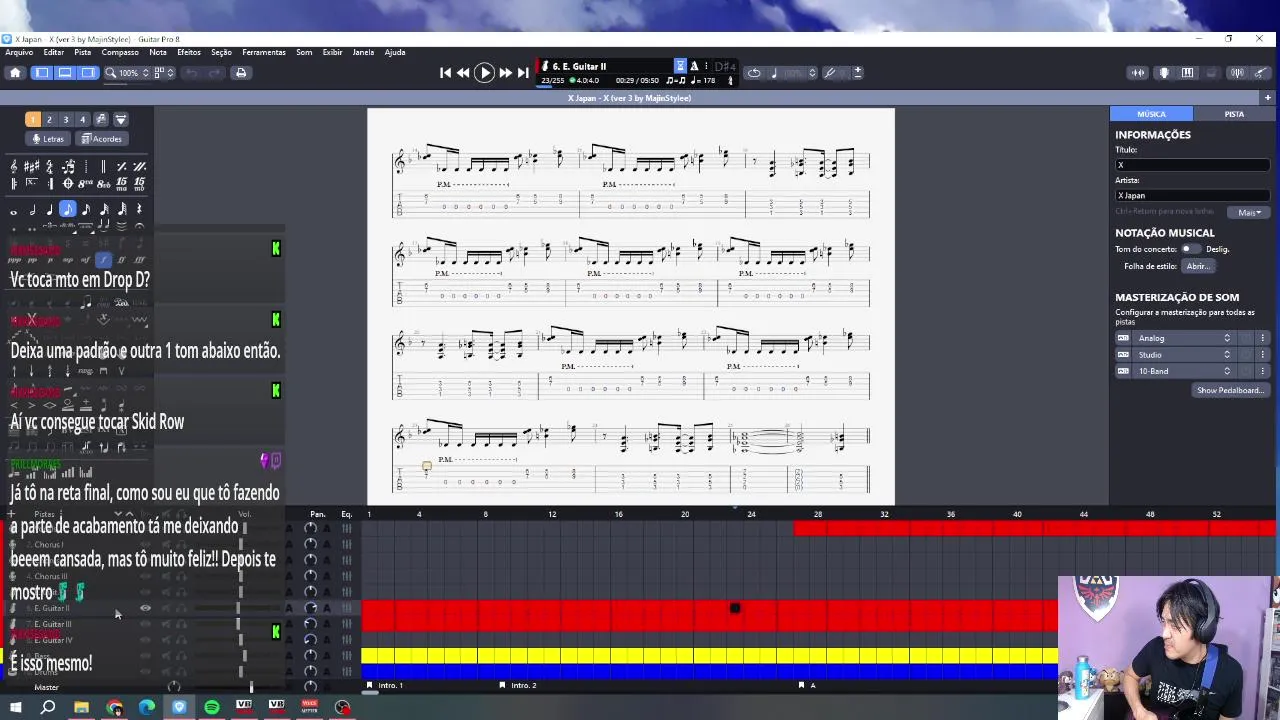1280x720 pixels.
Task: Toggle the metronome button
Action: pyautogui.click(x=694, y=66)
